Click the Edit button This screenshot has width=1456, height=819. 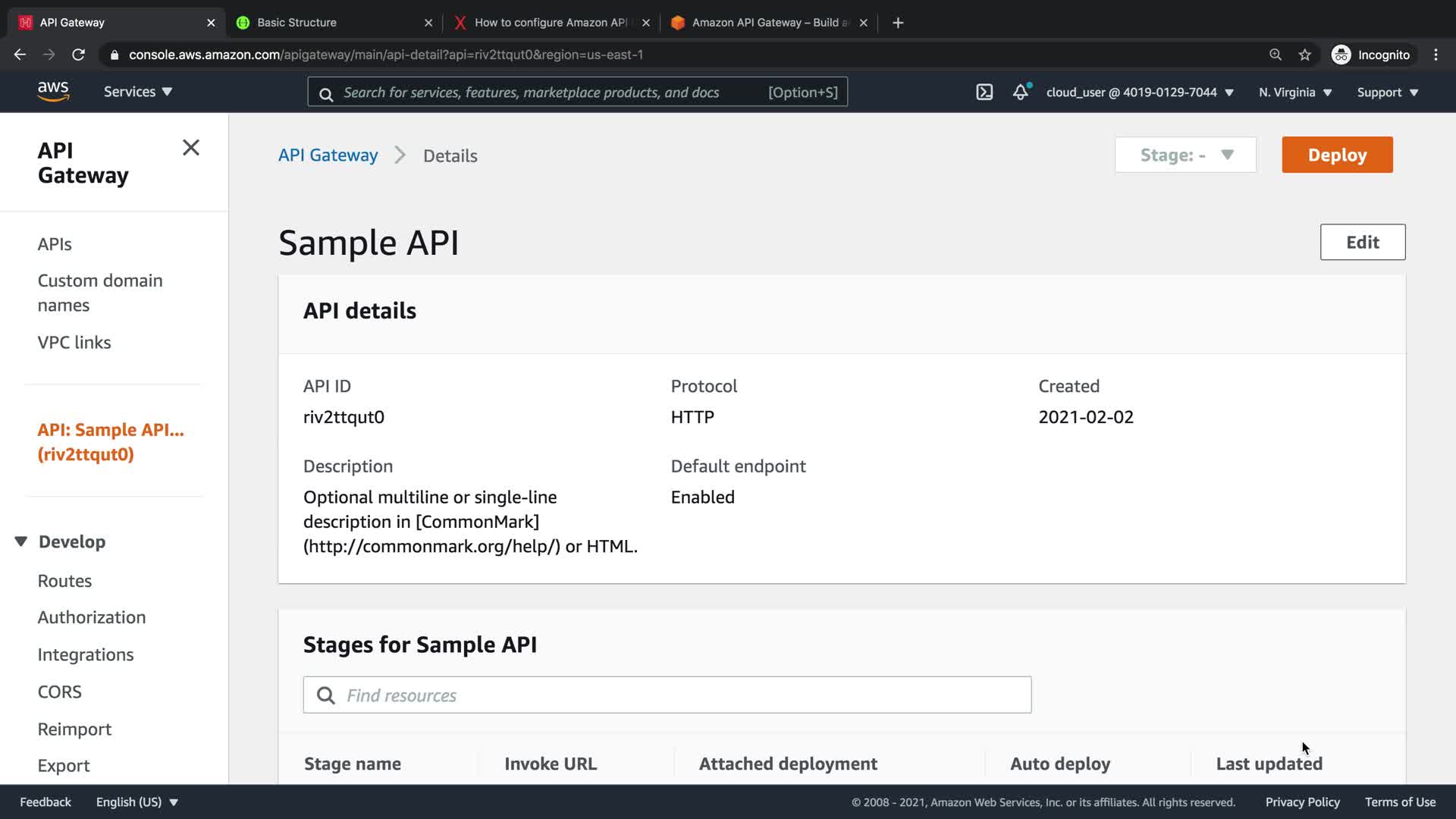[x=1362, y=242]
